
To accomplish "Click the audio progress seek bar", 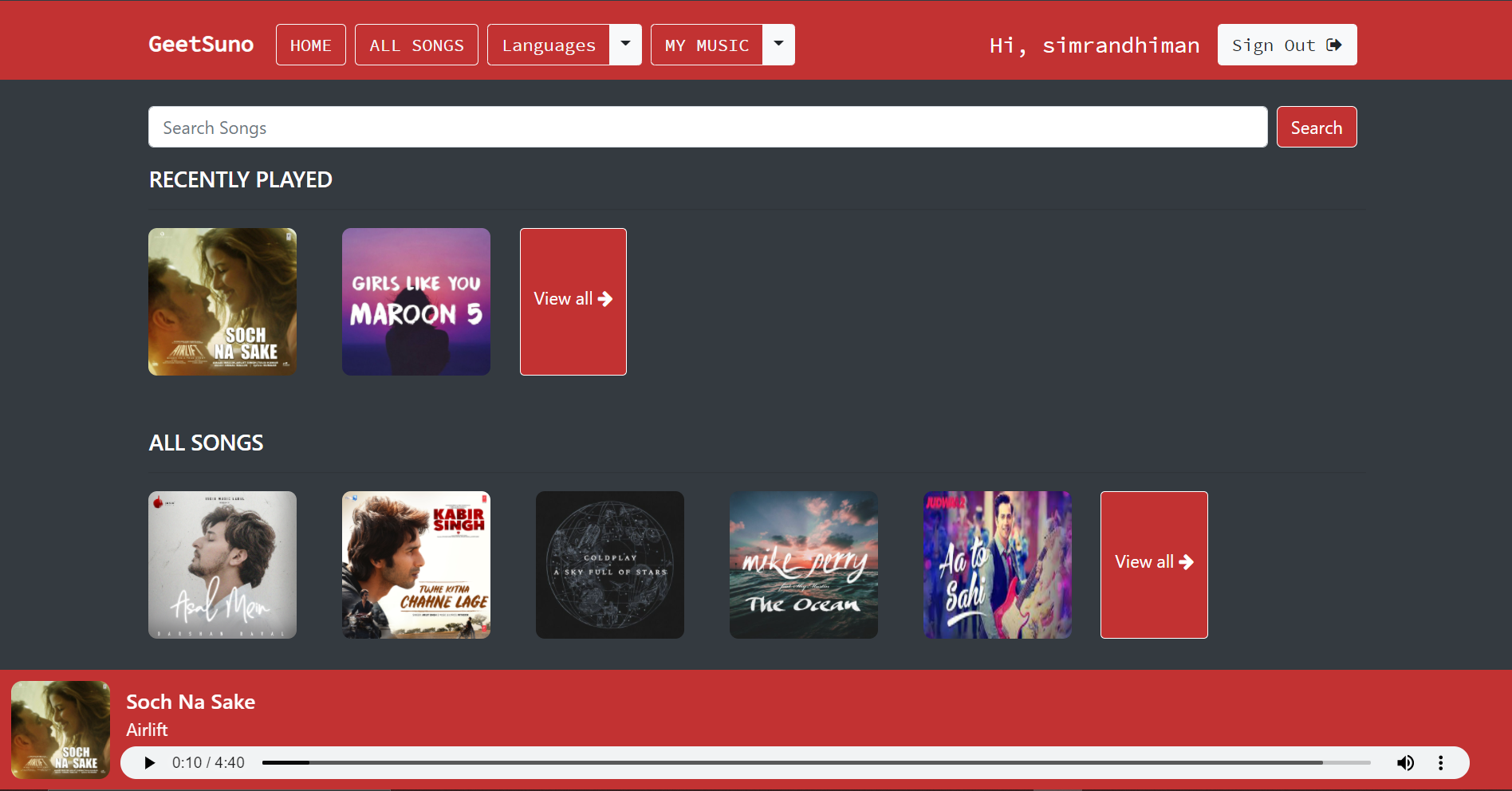I will [816, 763].
